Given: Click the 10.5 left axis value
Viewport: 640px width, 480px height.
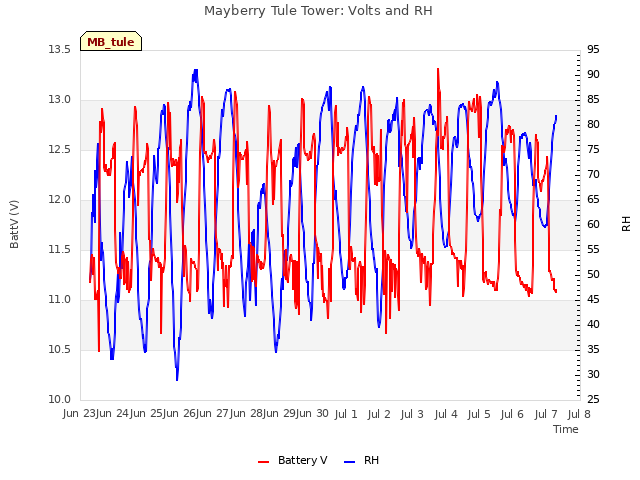Looking at the screenshot, I should [60, 349].
